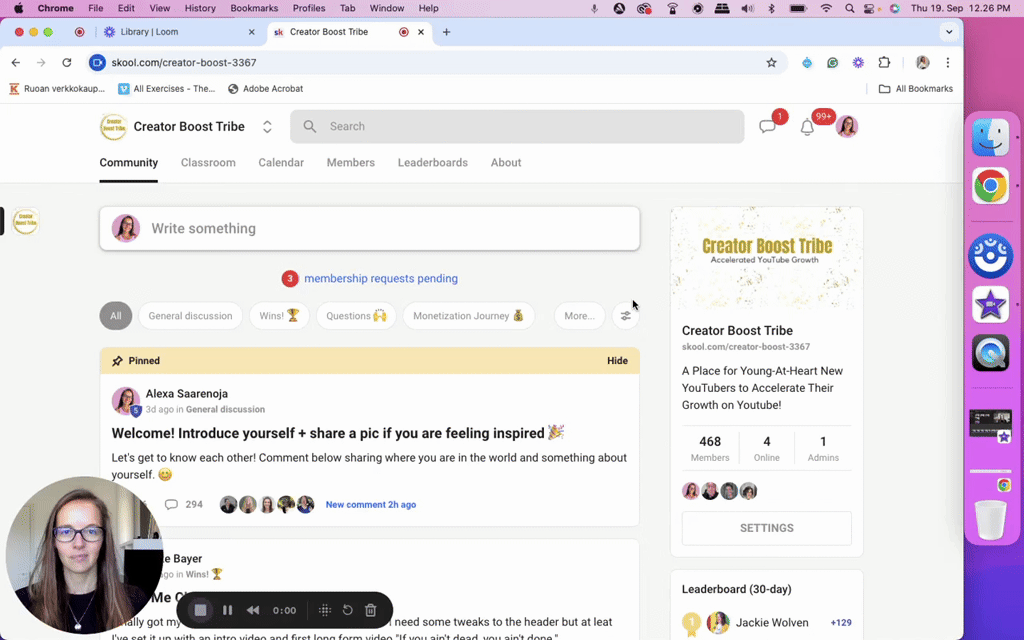Switch to Library | Loom browser tab

tap(180, 31)
